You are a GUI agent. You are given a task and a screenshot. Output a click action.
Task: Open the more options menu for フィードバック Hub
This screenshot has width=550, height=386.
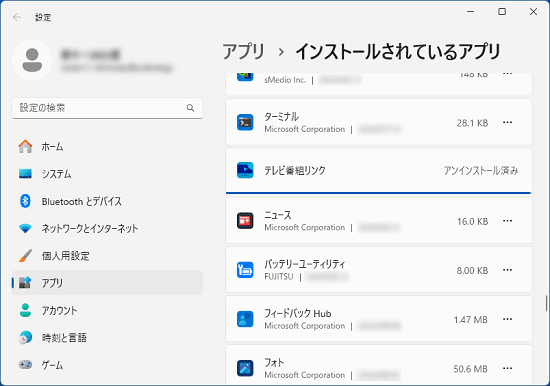(x=508, y=319)
